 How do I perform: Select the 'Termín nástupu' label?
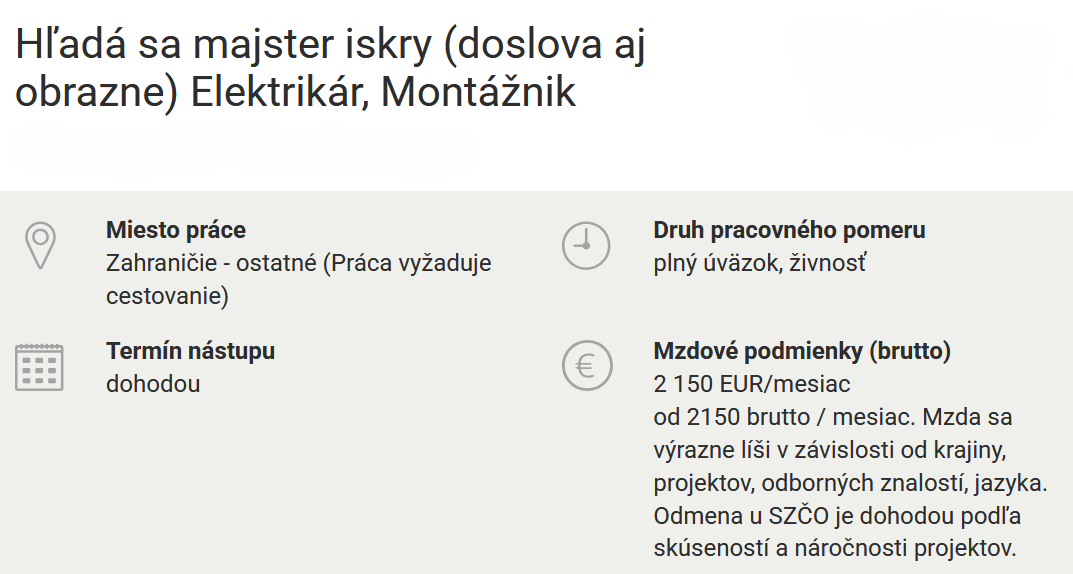[x=190, y=351]
